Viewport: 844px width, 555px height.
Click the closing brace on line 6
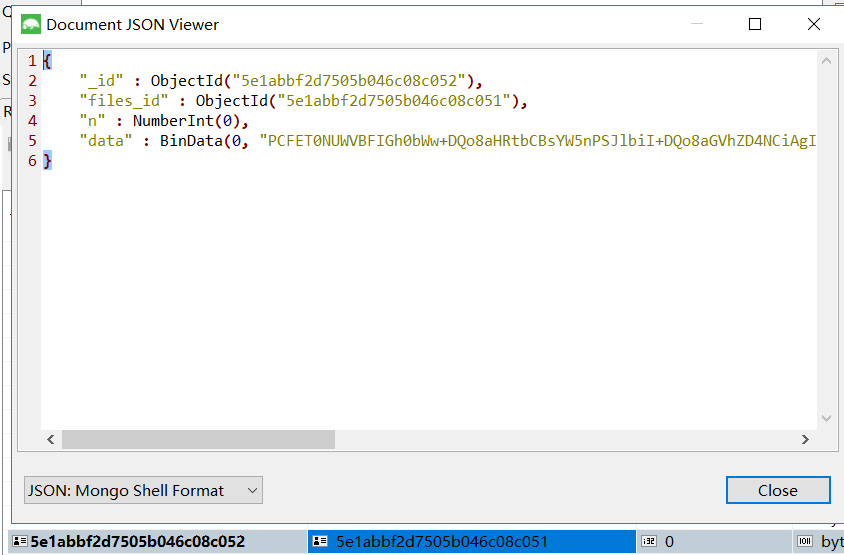[x=47, y=160]
